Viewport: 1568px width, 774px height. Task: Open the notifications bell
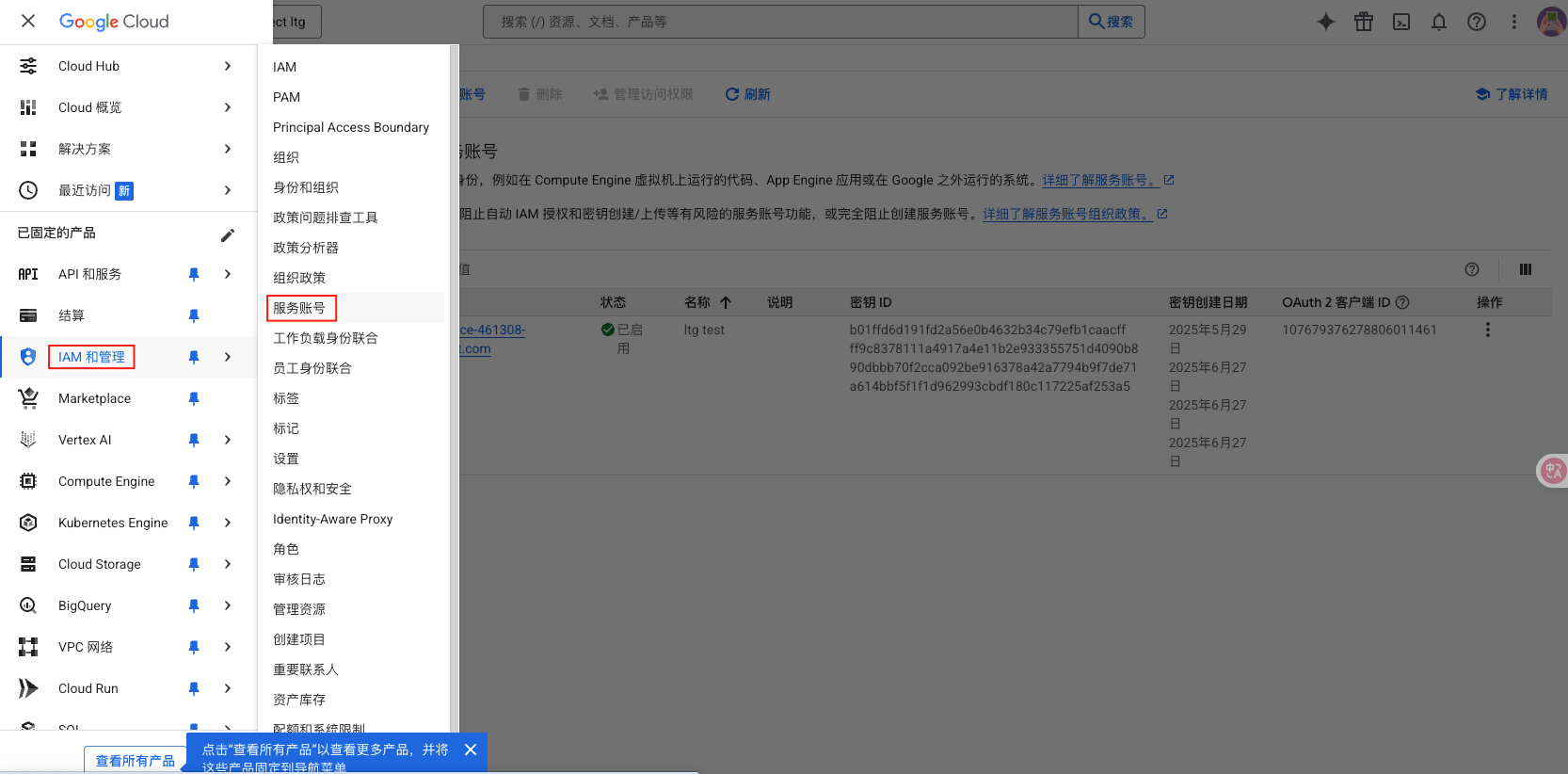pos(1439,22)
